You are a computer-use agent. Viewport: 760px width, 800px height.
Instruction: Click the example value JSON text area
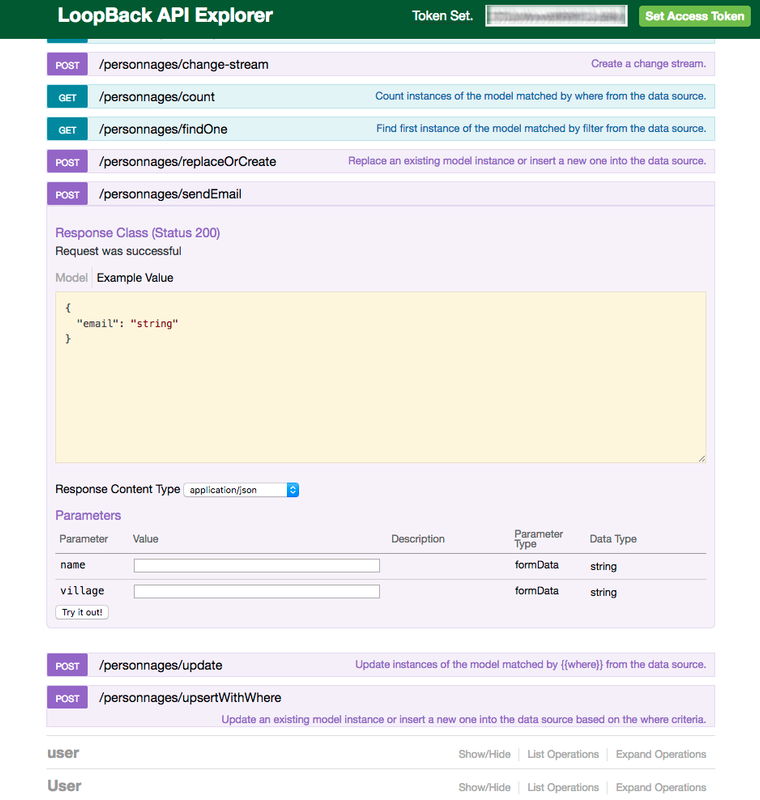[x=381, y=378]
